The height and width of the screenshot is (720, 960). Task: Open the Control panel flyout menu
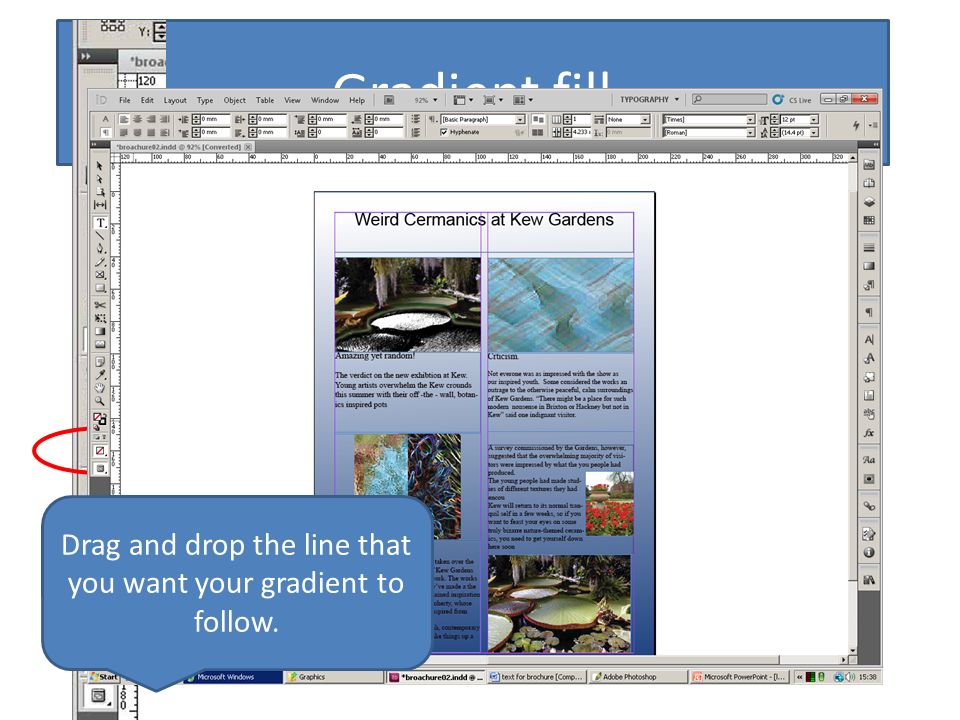click(x=872, y=125)
